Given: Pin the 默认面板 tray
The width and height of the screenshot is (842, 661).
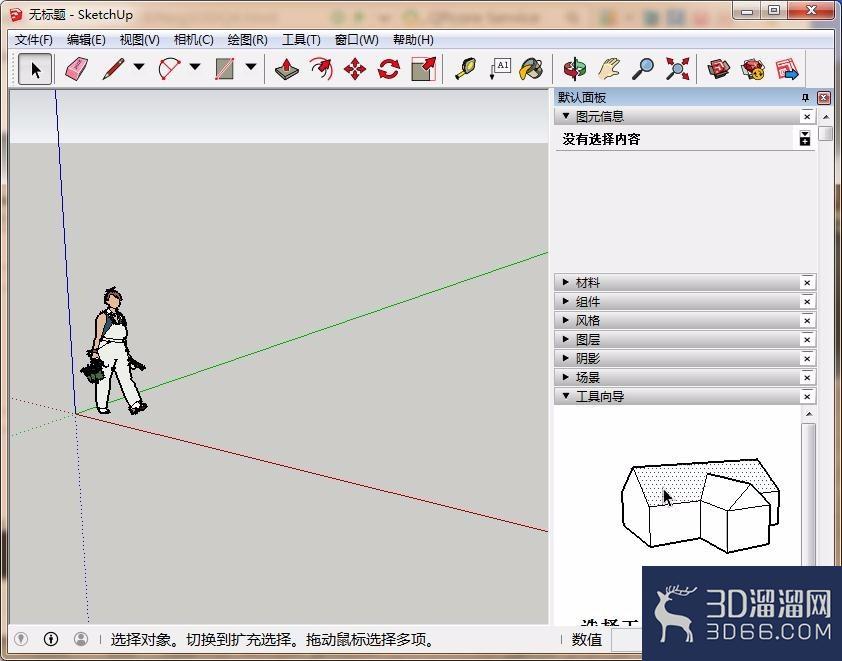Looking at the screenshot, I should 805,97.
